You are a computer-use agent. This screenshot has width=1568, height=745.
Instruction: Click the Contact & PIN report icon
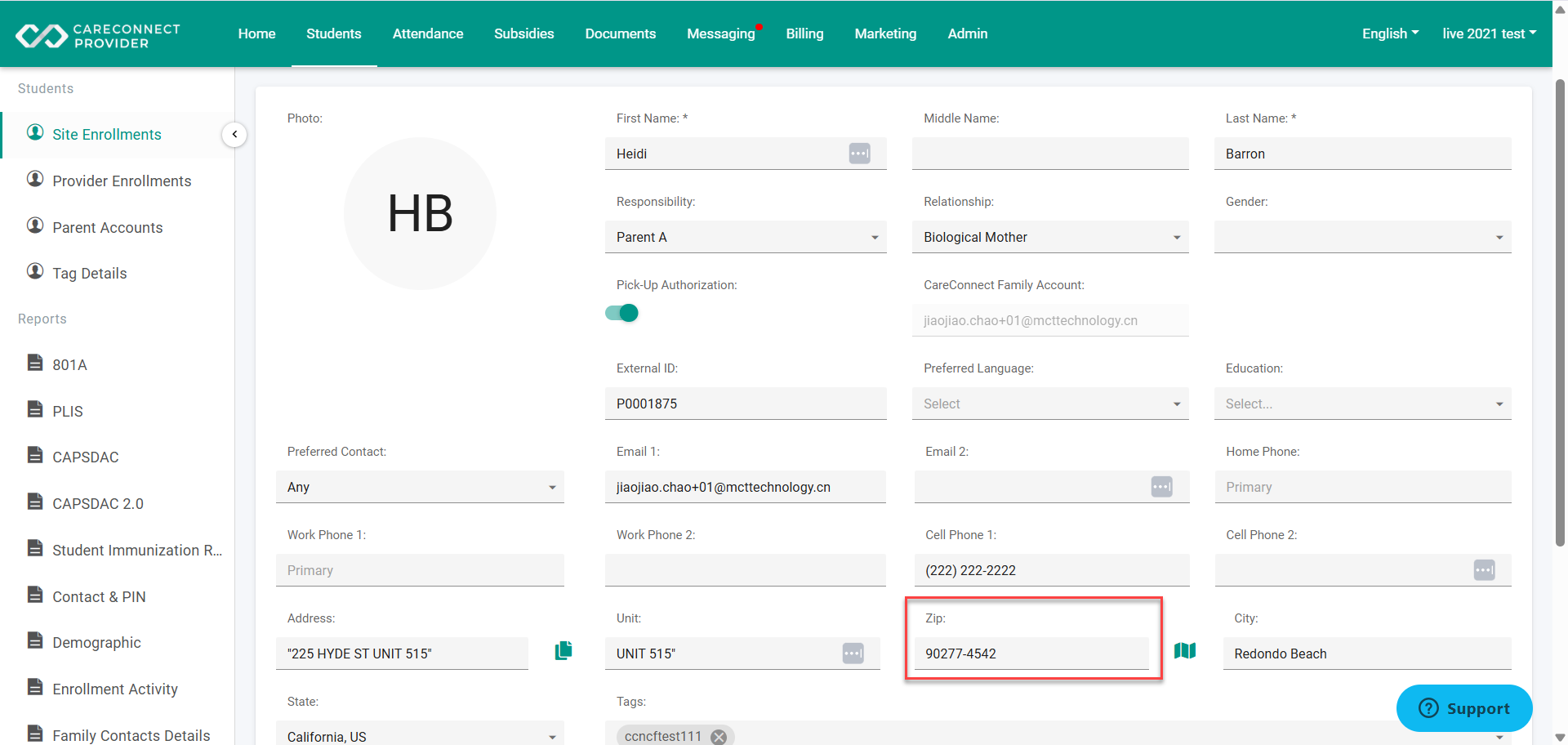click(x=35, y=595)
